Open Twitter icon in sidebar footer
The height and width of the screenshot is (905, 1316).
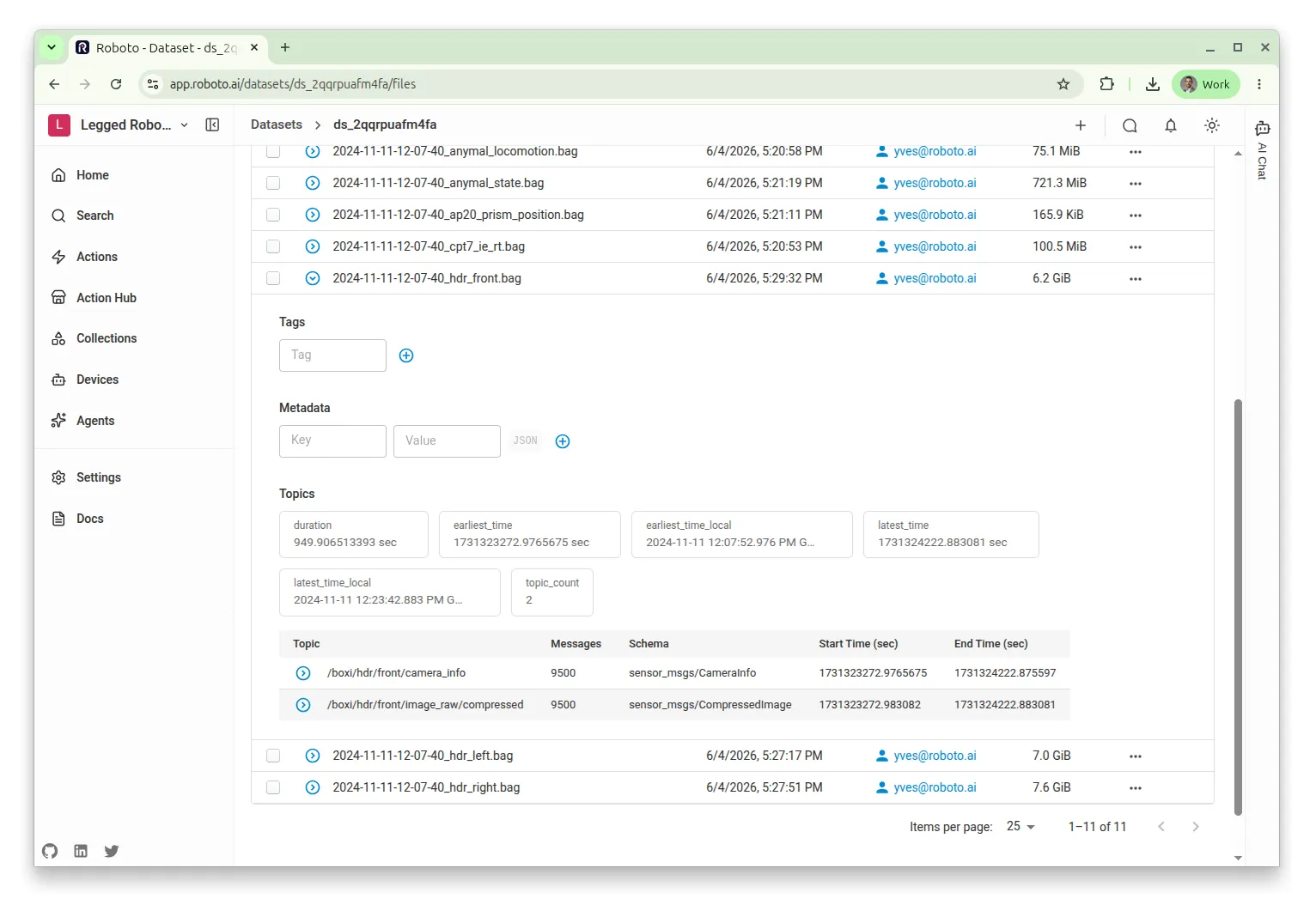pos(112,851)
